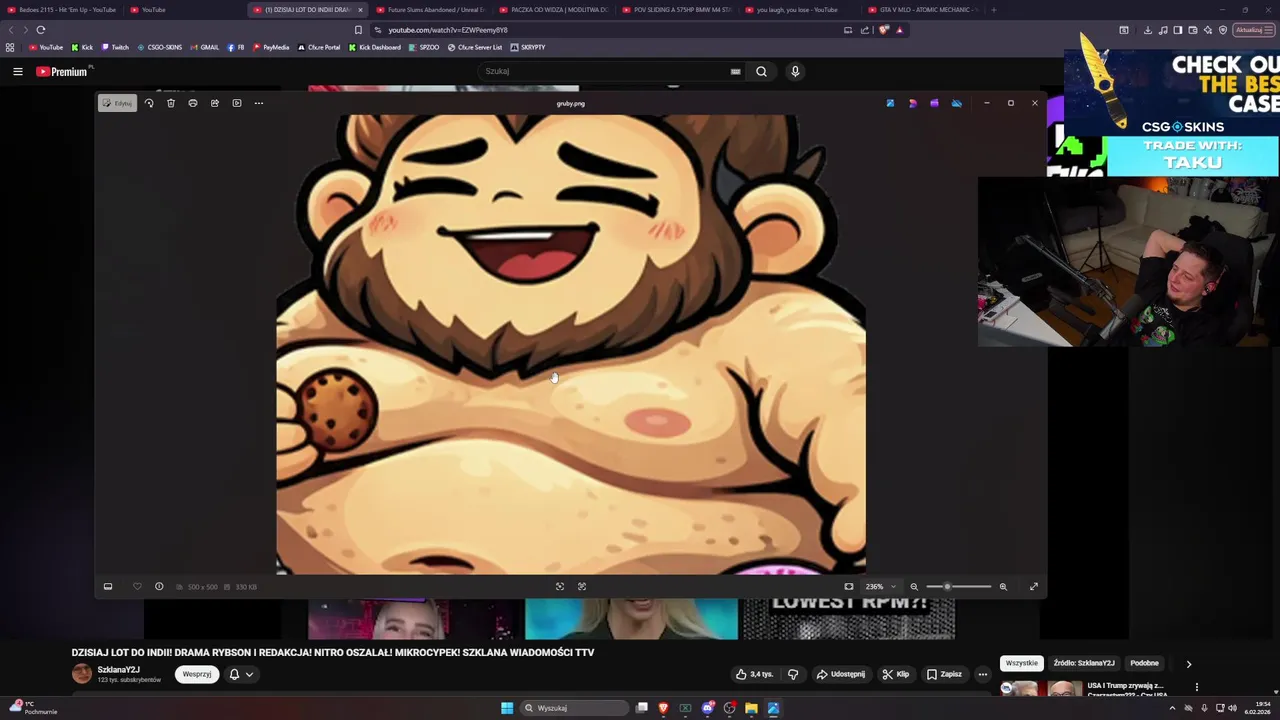Open Kick bookmark in bookmarks bar
The height and width of the screenshot is (720, 1280).
82,47
